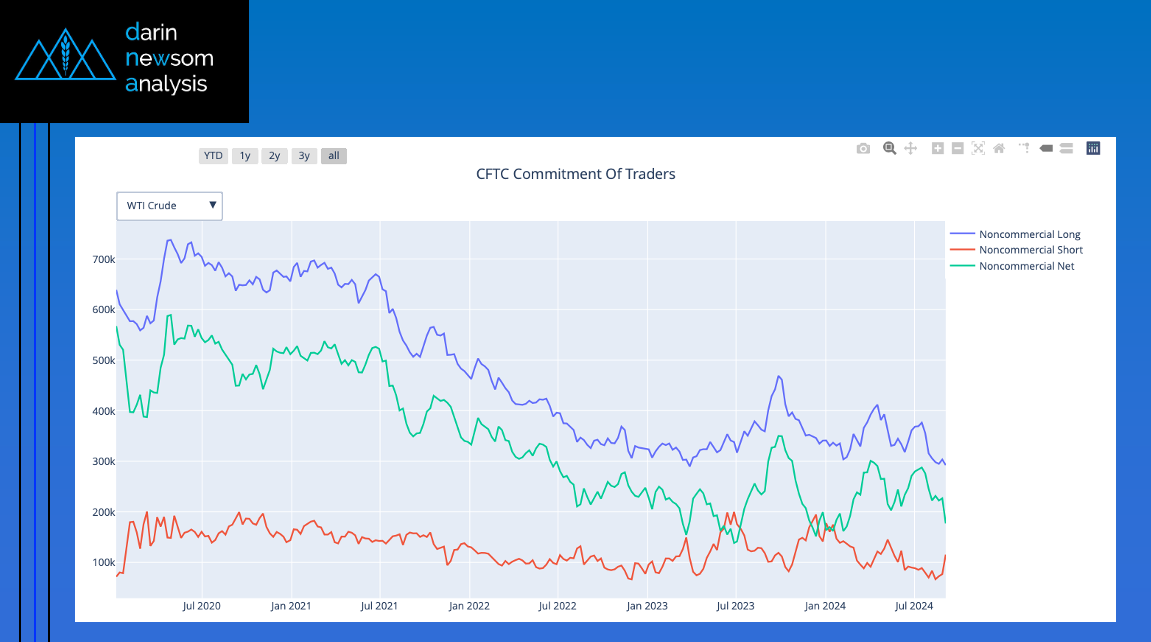This screenshot has width=1151, height=642.
Task: Download plot as PNG with camera icon
Action: click(x=863, y=148)
